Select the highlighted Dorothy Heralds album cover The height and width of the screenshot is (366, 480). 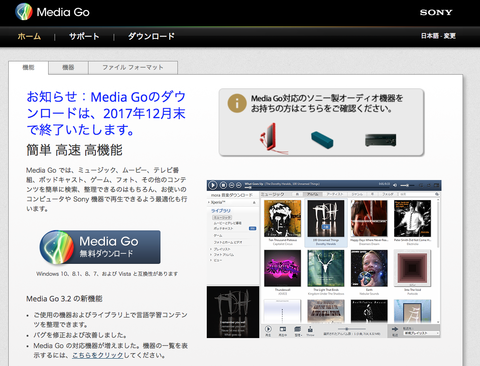tap(326, 218)
